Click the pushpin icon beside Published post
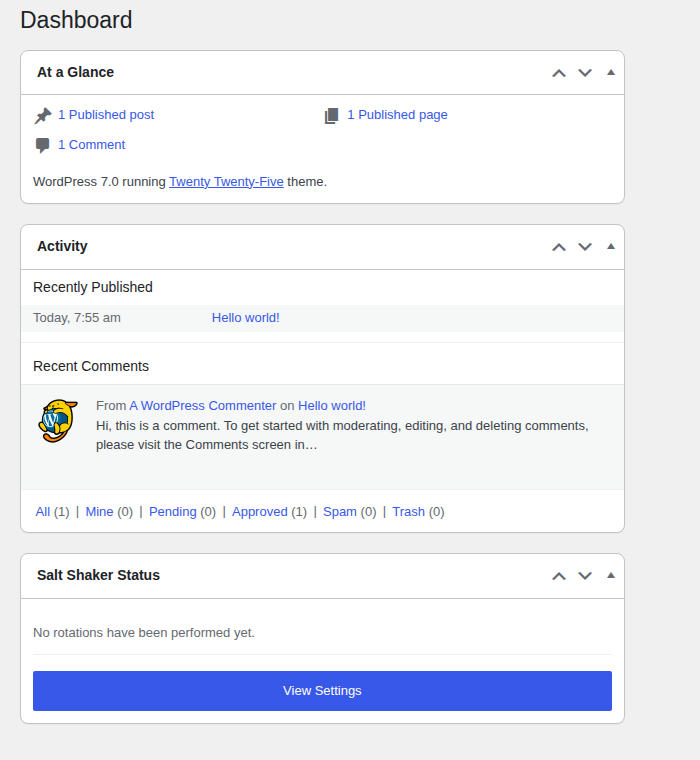 43,116
